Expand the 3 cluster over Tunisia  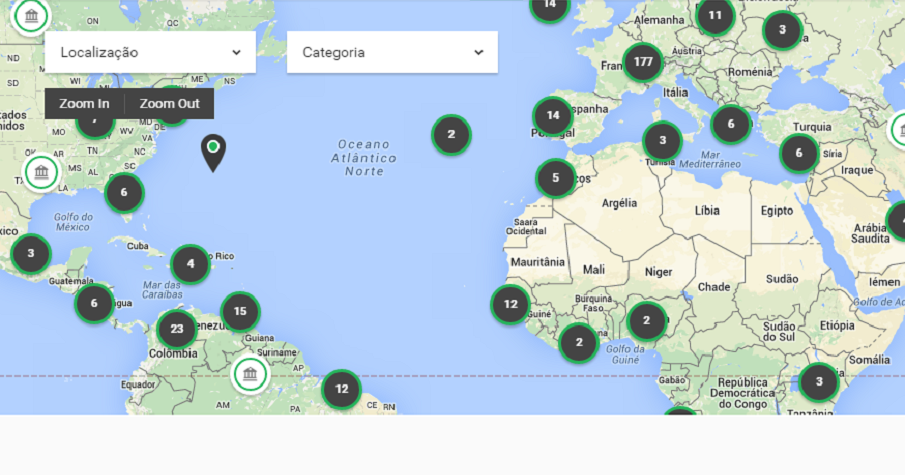(x=663, y=140)
